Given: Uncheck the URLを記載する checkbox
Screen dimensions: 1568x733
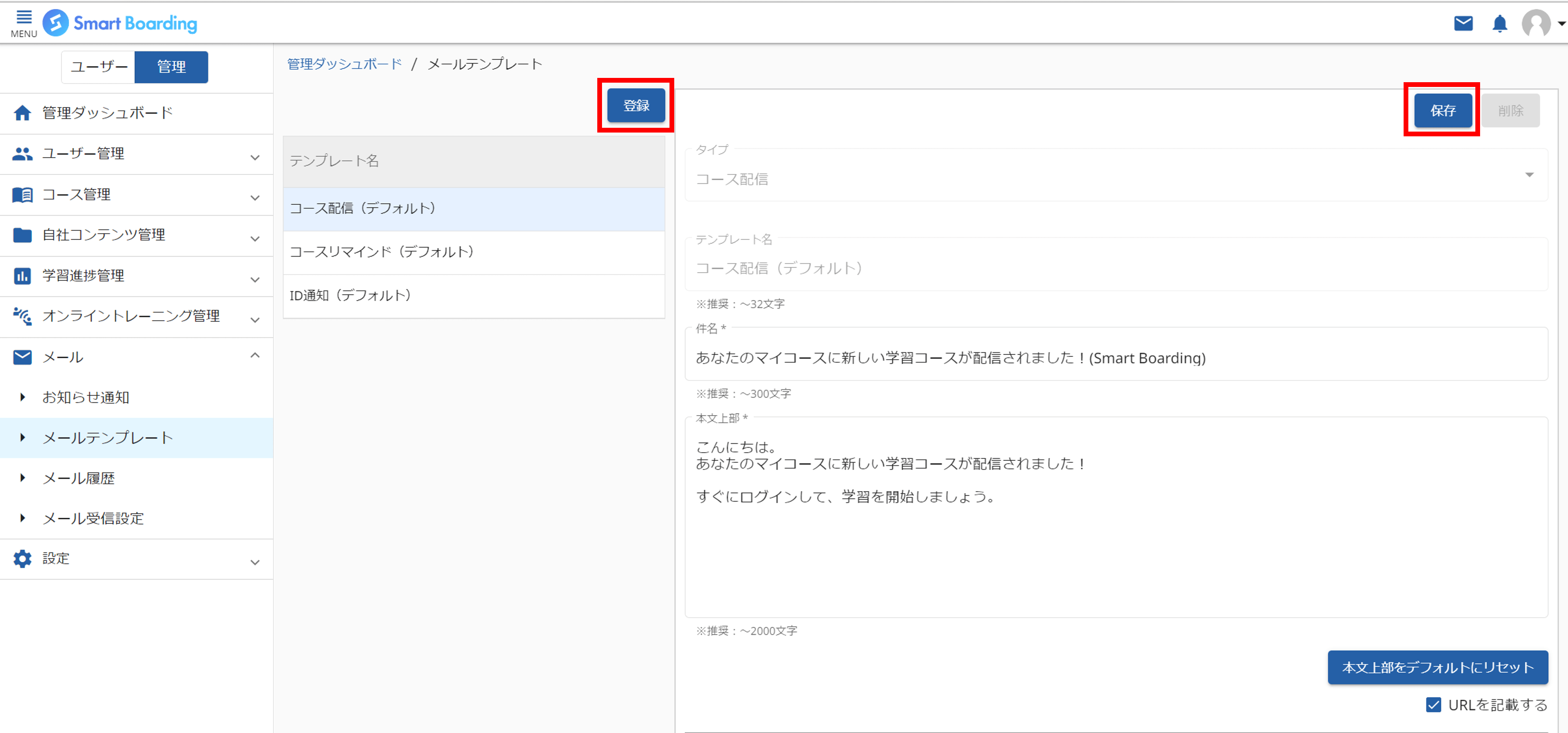Looking at the screenshot, I should pyautogui.click(x=1434, y=705).
